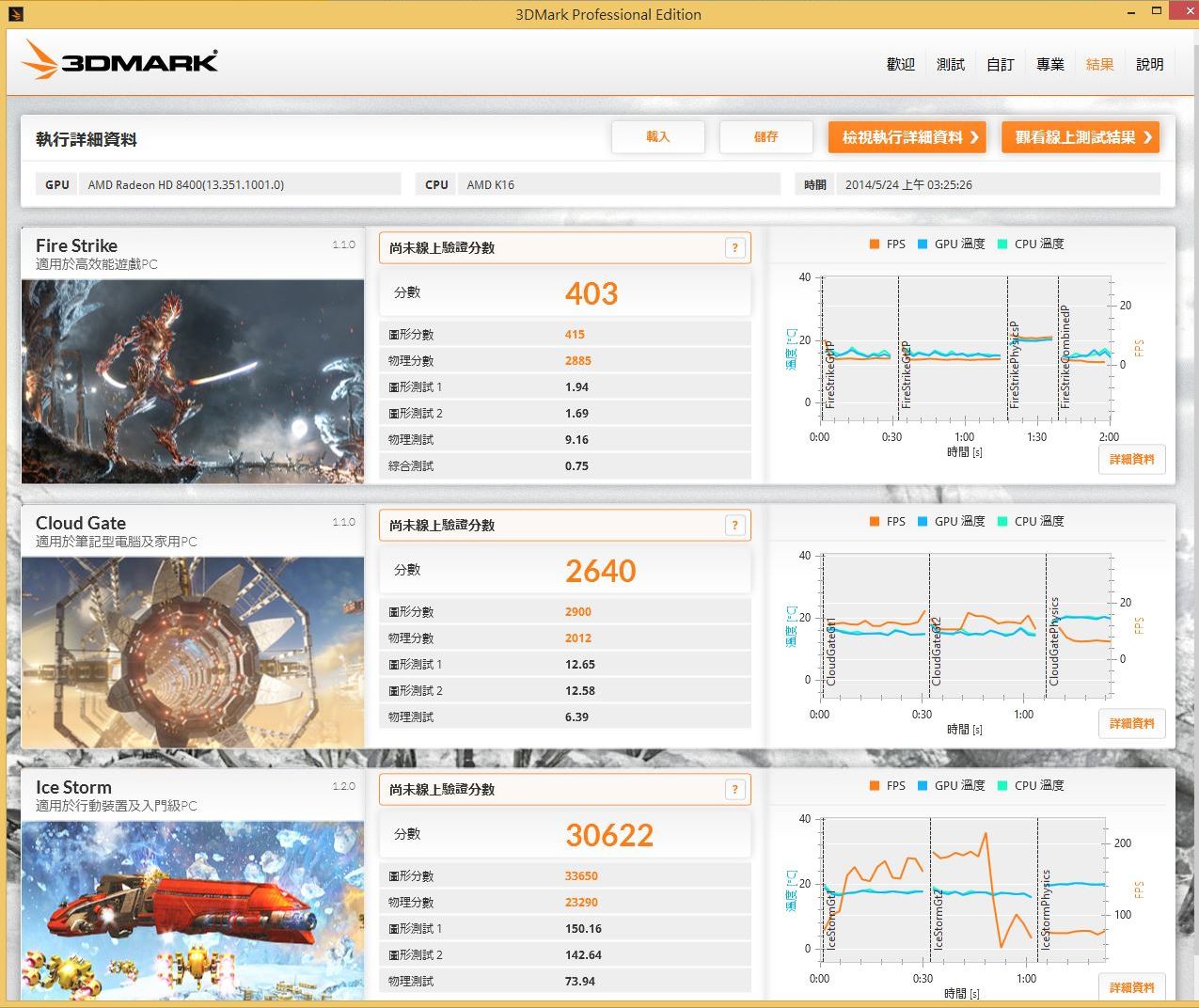This screenshot has height=1008, width=1199.
Task: Click Fire Strike 綜合測試 value 0.75
Action: pyautogui.click(x=576, y=466)
